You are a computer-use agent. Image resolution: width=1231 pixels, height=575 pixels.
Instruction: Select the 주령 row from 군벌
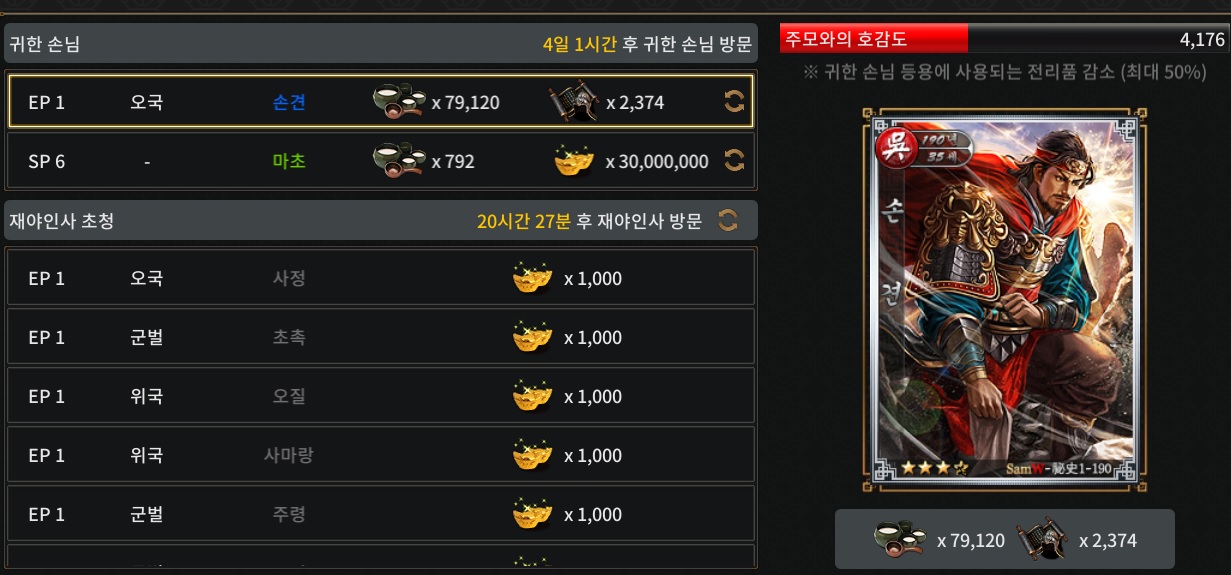[380, 514]
